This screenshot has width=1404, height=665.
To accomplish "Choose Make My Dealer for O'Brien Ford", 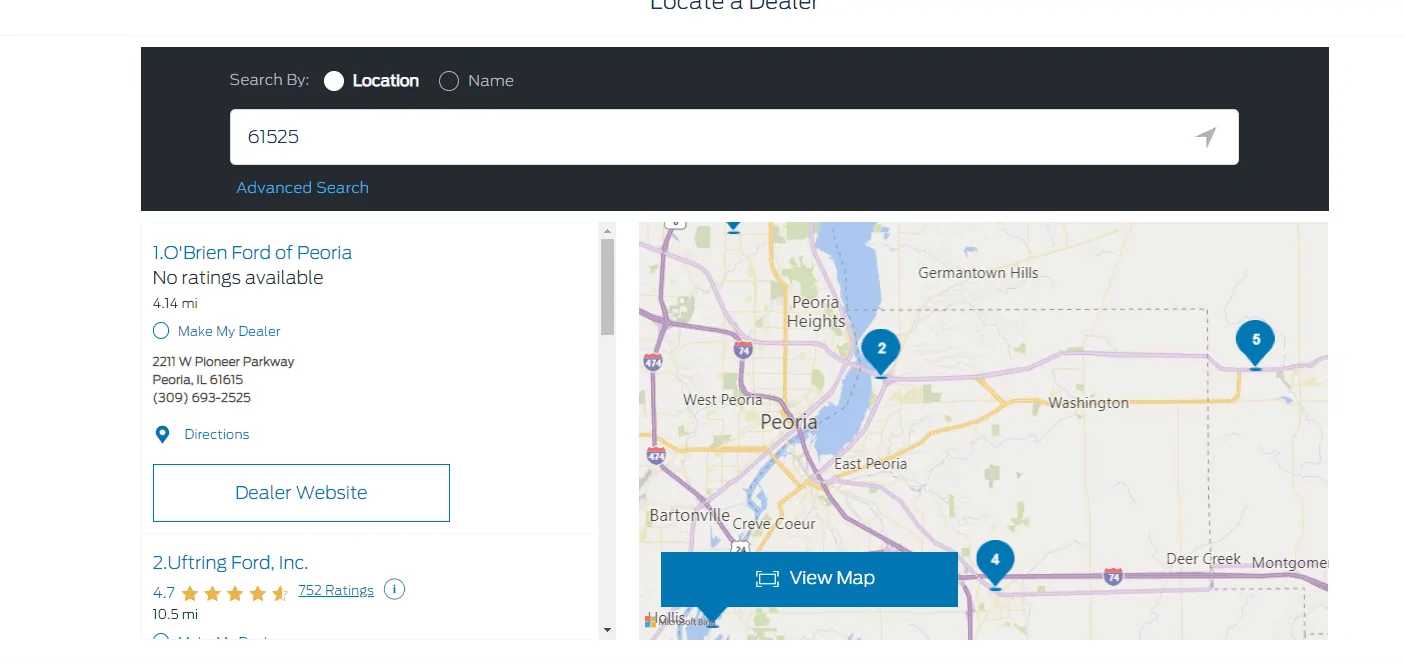I will pyautogui.click(x=161, y=331).
